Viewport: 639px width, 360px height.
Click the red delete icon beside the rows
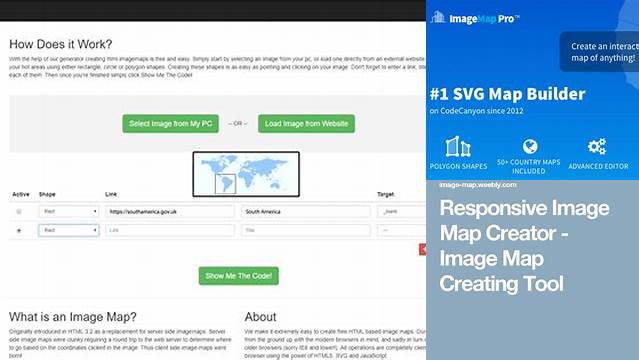point(423,250)
